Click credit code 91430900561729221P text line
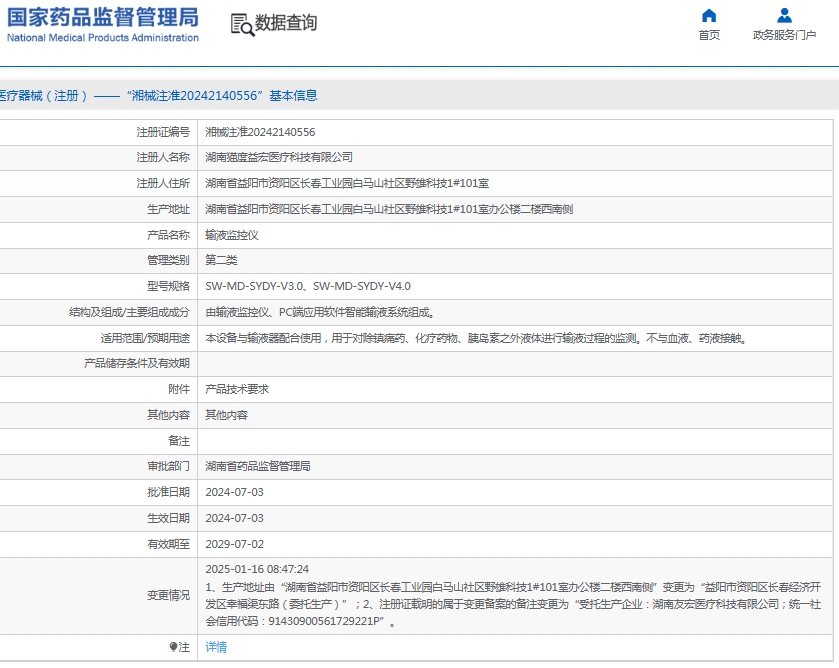Screen dimensions: 839x668 tap(301, 621)
